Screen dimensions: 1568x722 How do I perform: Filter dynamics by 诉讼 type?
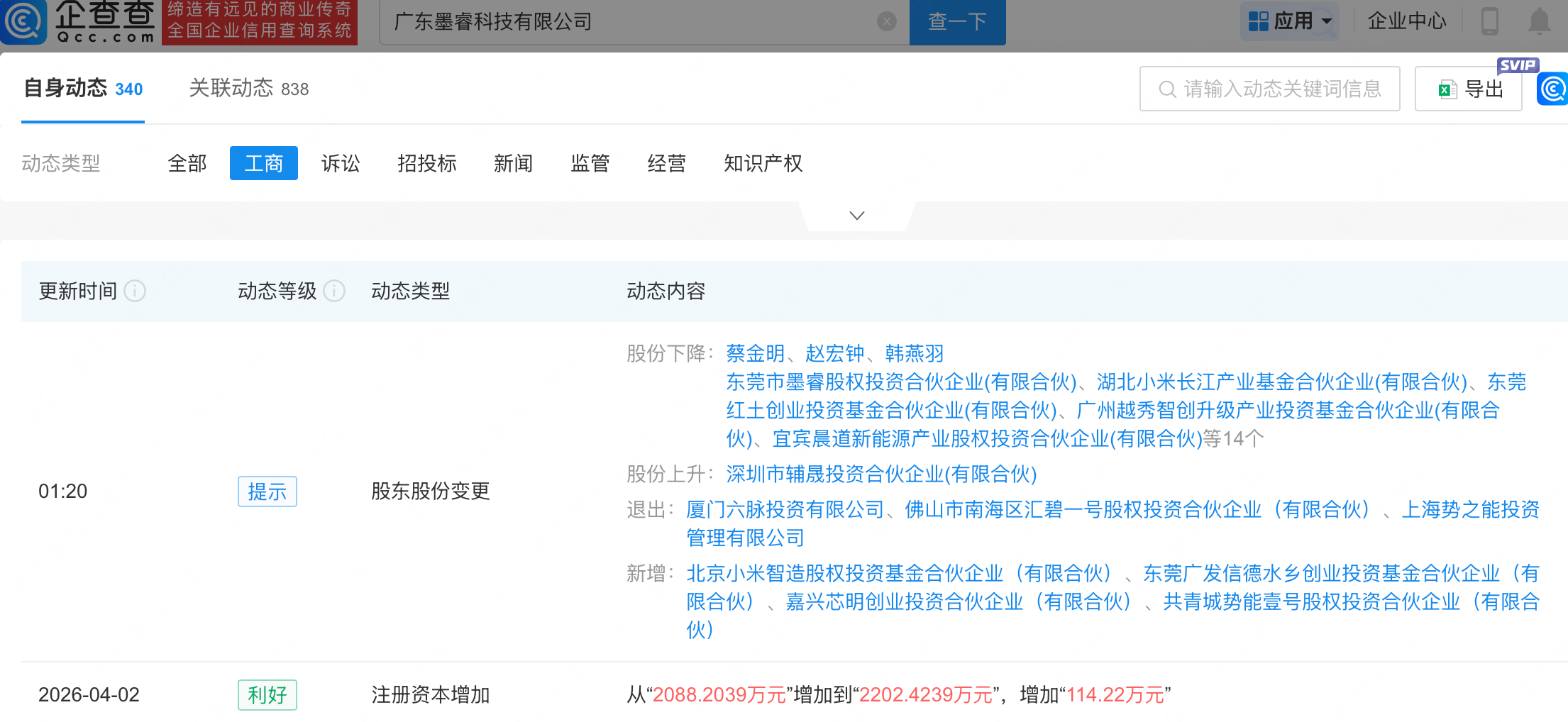pyautogui.click(x=341, y=164)
